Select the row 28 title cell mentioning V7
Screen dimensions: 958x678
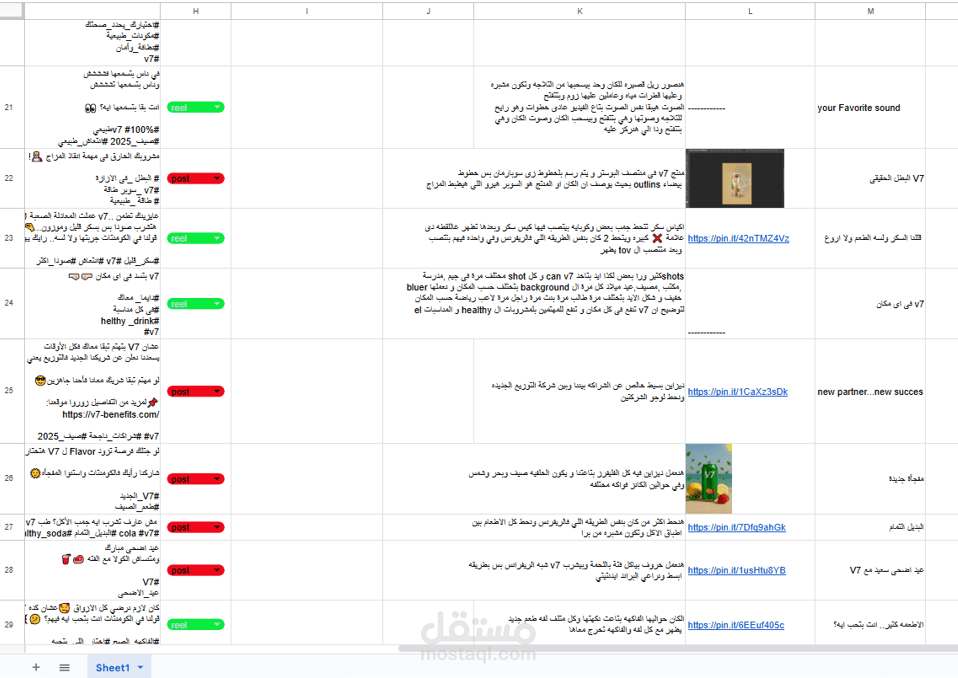pos(870,570)
